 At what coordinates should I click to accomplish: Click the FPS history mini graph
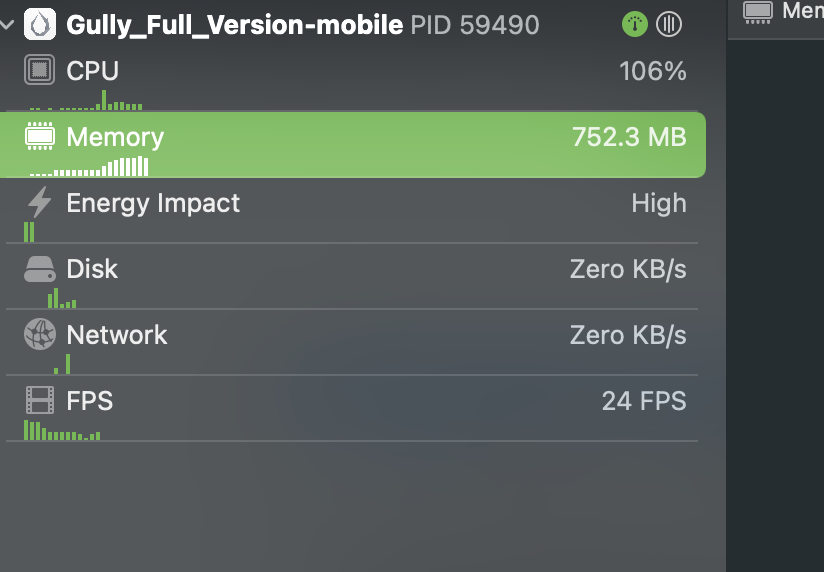tap(62, 432)
